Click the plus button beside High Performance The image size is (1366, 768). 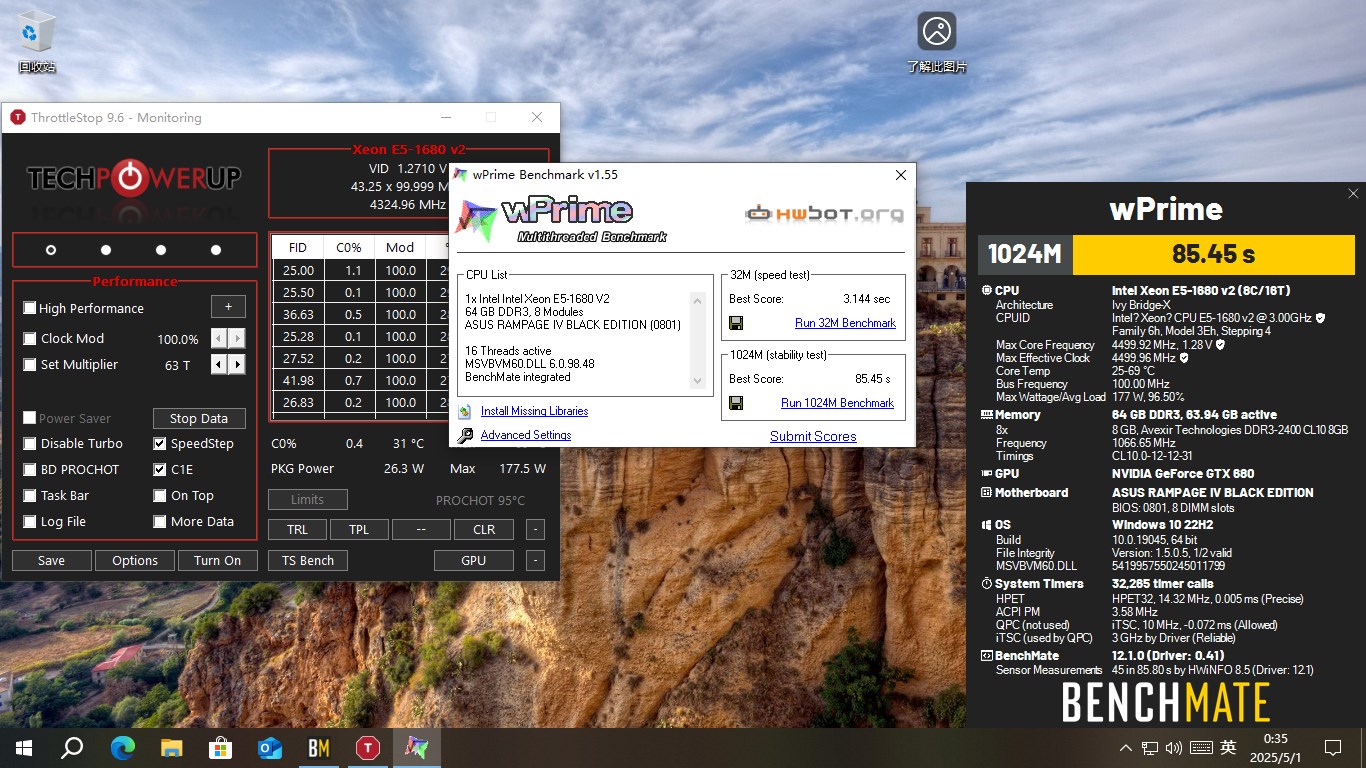[228, 307]
